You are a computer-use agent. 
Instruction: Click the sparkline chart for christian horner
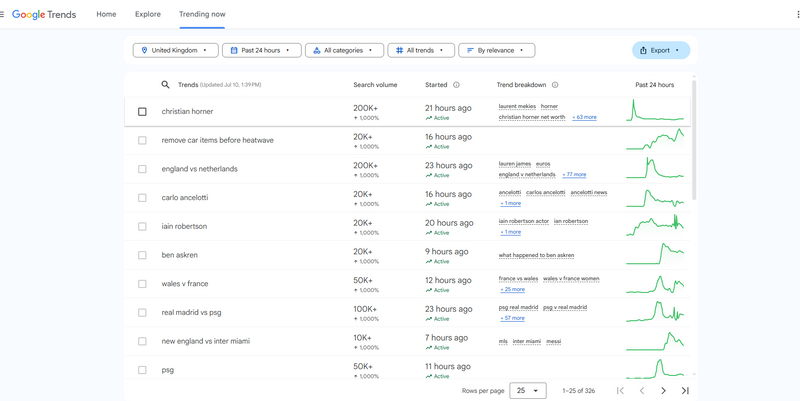(x=655, y=110)
